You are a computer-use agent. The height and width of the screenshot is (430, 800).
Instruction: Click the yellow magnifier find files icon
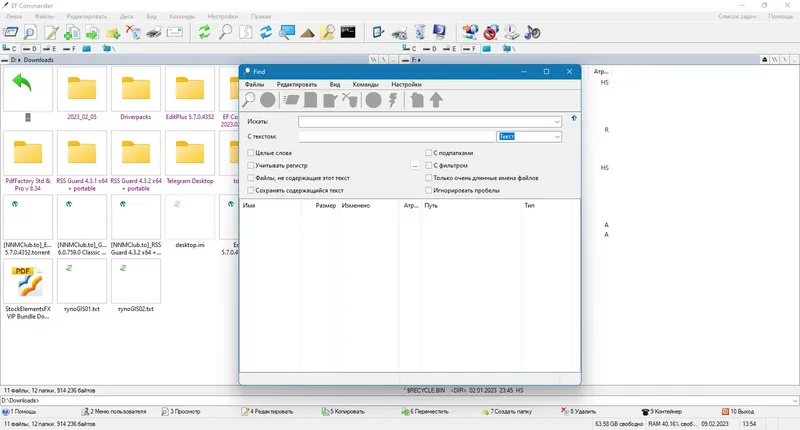coord(328,33)
